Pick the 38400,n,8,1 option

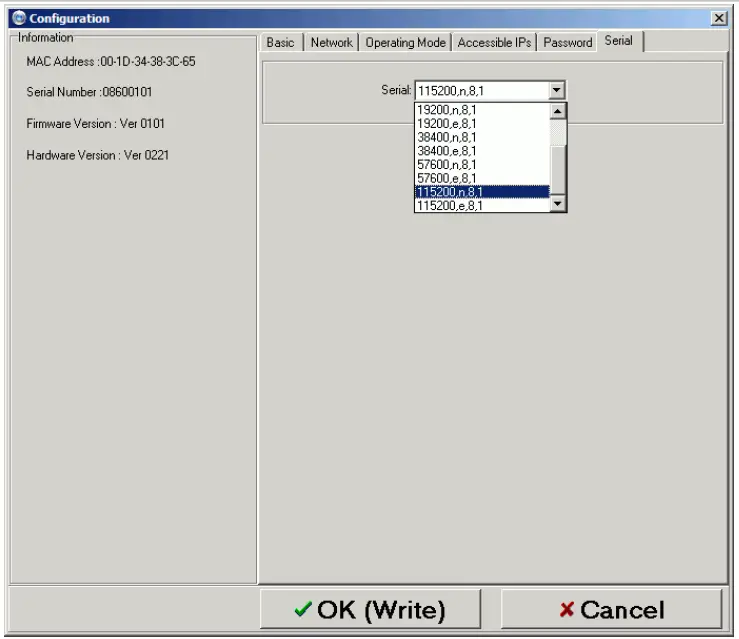click(x=482, y=137)
